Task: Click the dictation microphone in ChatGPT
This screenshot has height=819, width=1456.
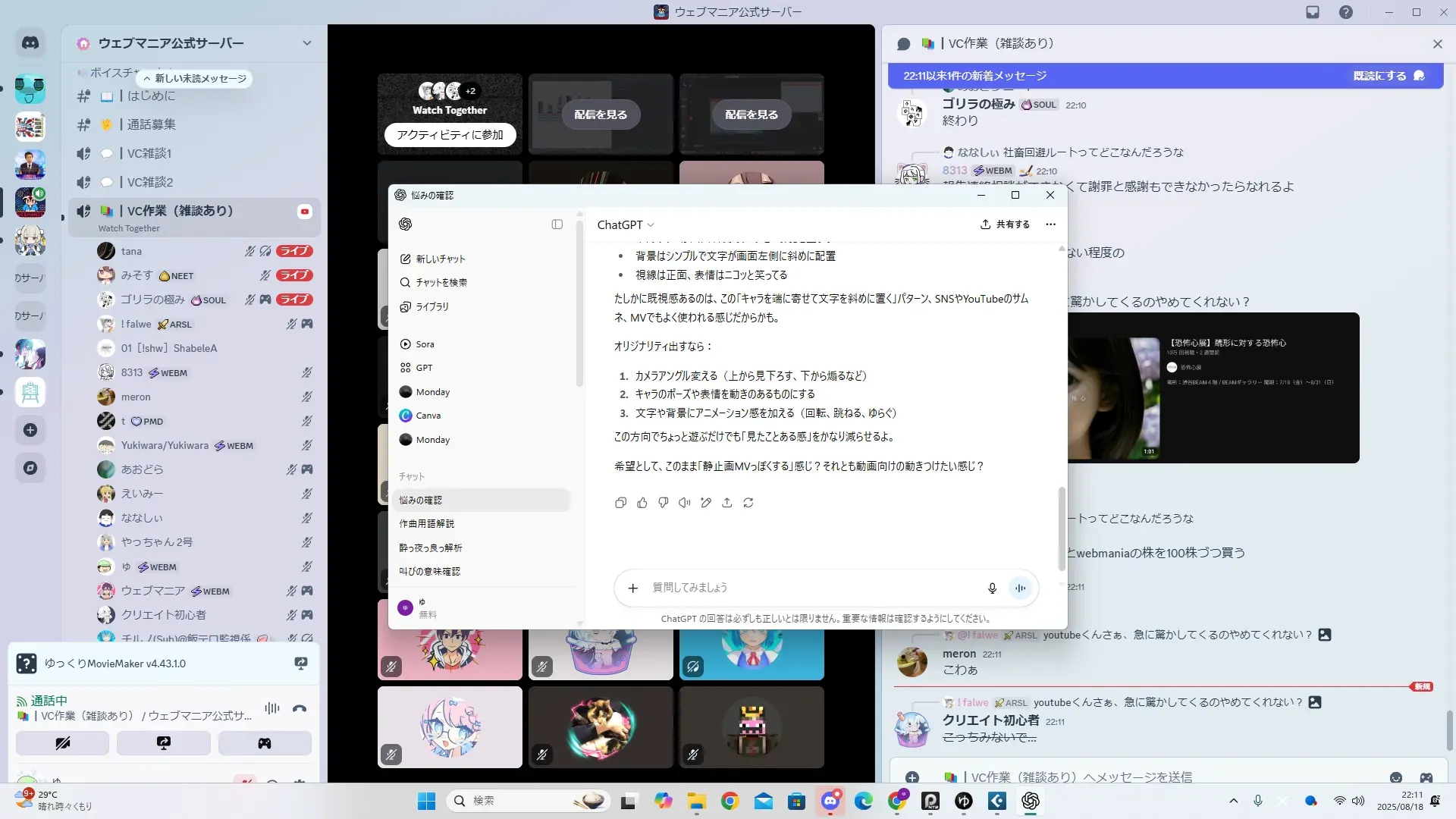Action: click(x=992, y=588)
